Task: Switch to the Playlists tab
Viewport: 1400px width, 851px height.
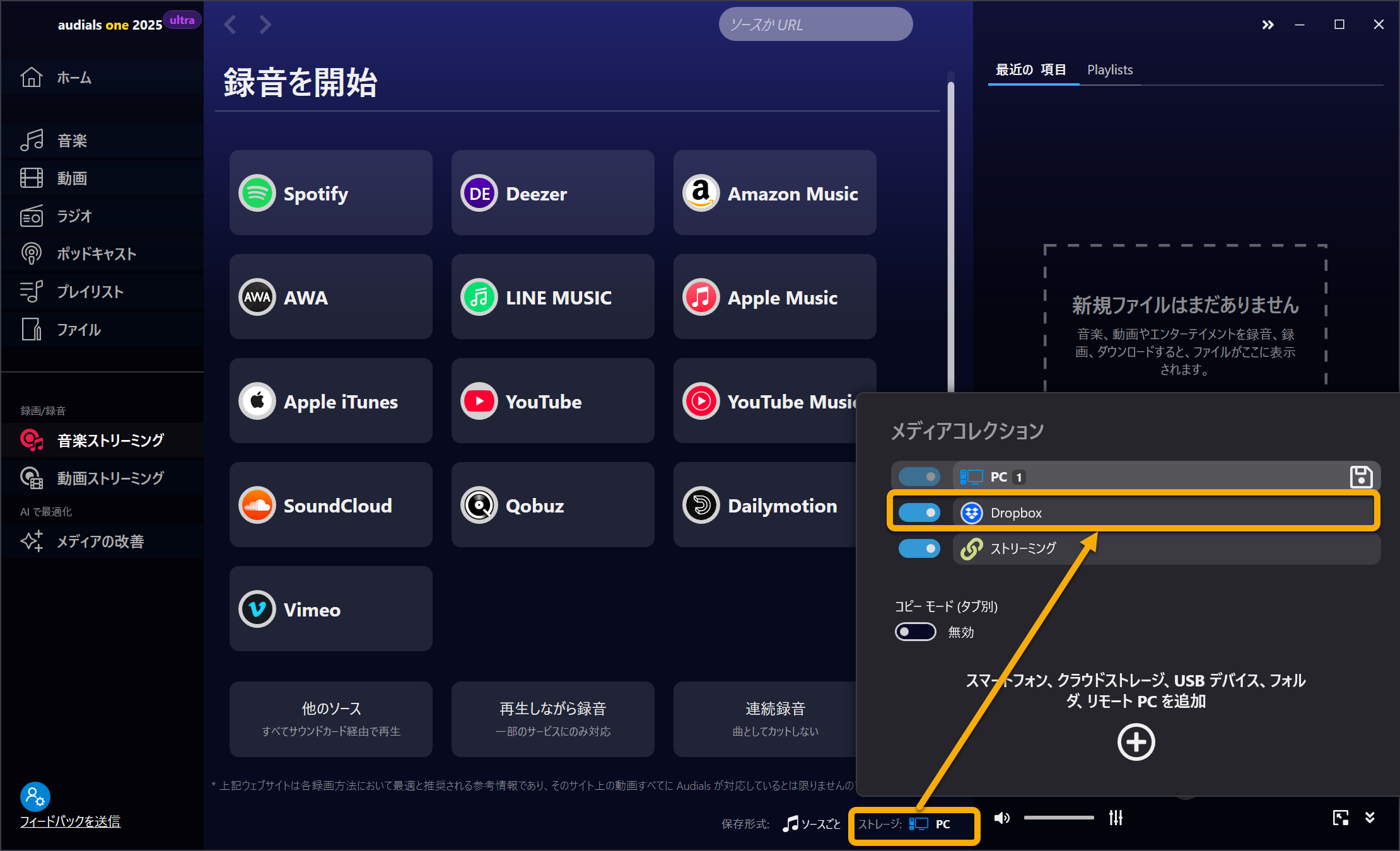Action: point(1110,69)
